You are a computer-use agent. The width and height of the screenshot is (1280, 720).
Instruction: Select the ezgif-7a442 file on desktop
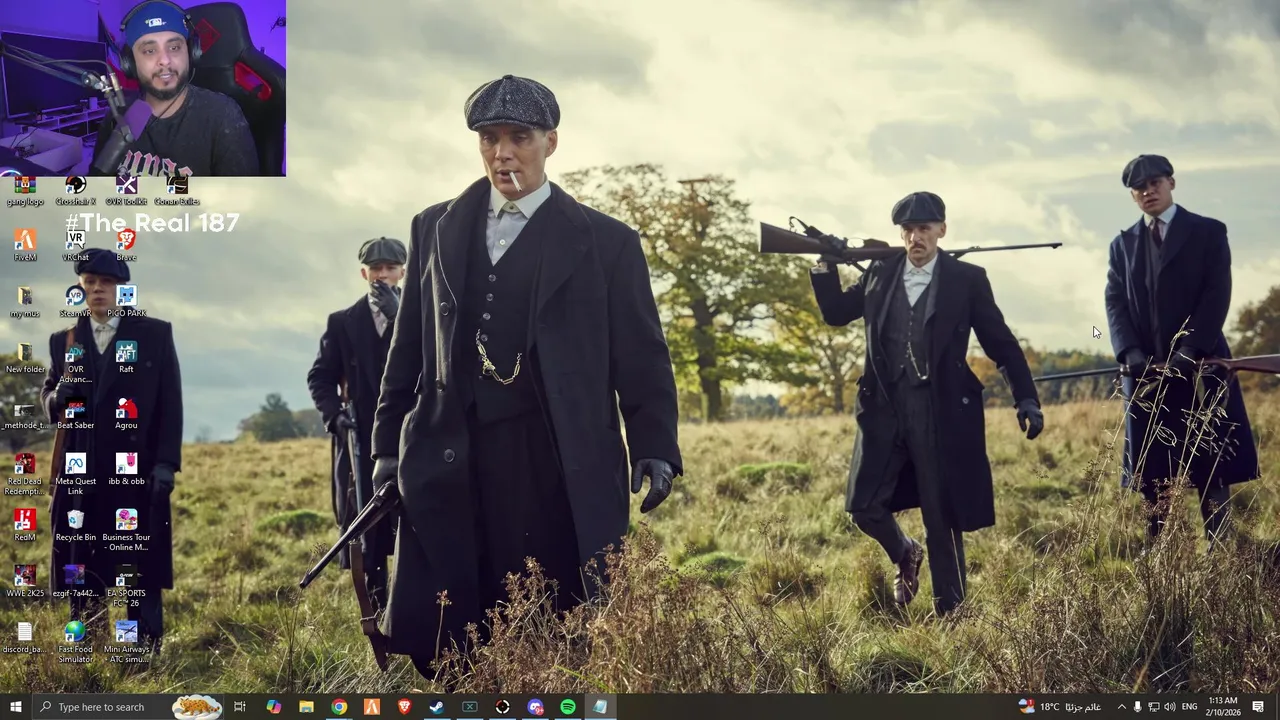(75, 581)
